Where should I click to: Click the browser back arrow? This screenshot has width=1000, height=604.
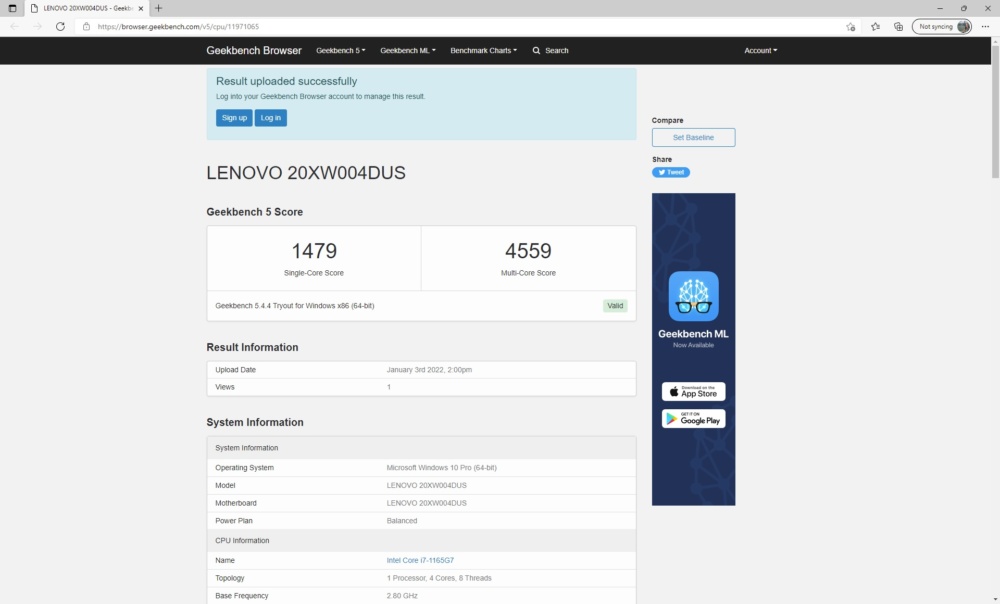point(15,27)
